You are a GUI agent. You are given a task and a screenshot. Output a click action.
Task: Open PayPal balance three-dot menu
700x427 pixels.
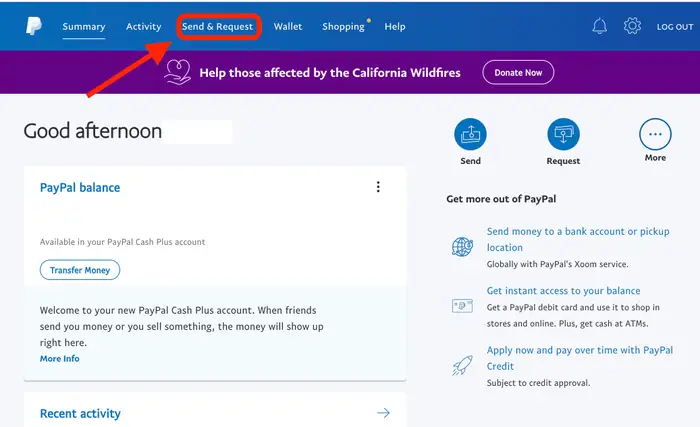[378, 187]
